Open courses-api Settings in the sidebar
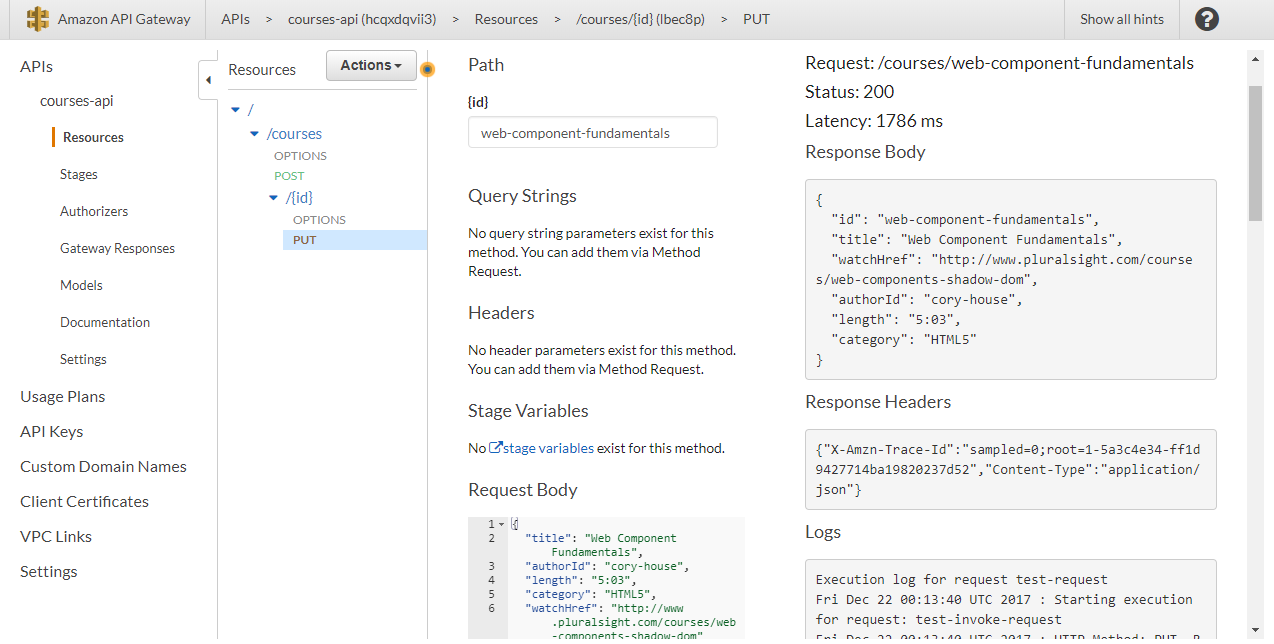 click(x=83, y=360)
